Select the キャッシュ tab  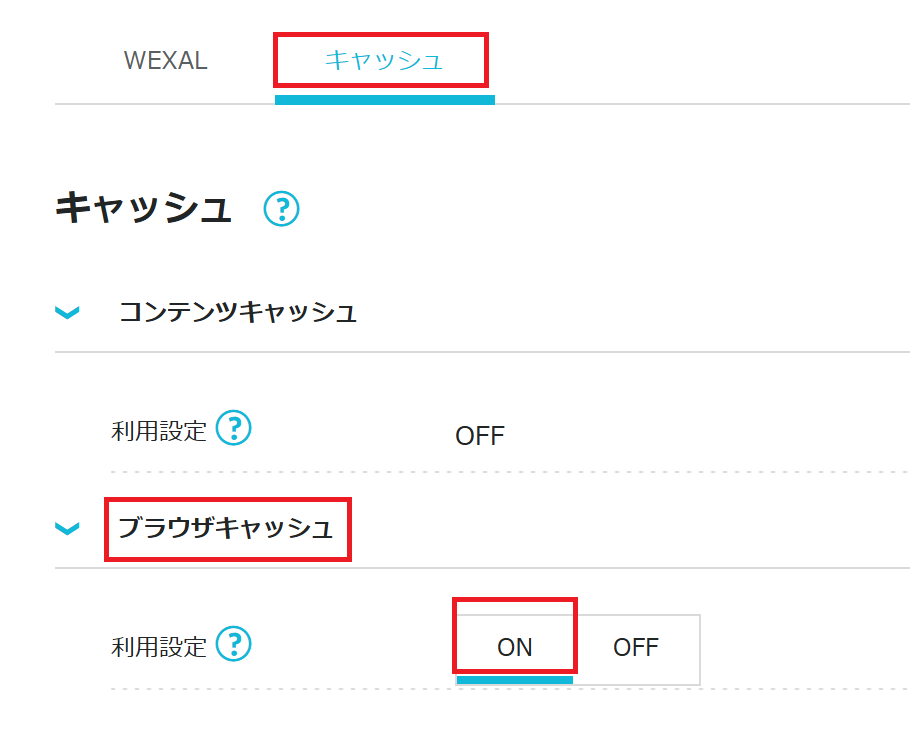tap(383, 60)
